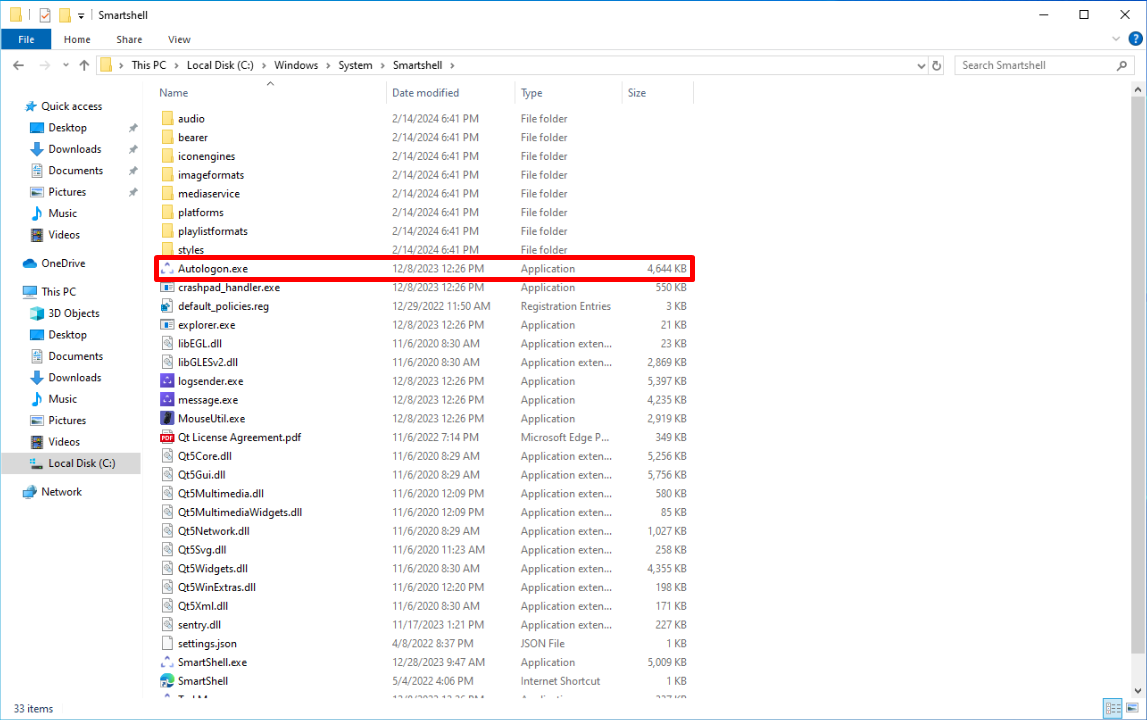Open the recent locations dropdown arrow
The image size is (1147, 720).
click(66, 65)
